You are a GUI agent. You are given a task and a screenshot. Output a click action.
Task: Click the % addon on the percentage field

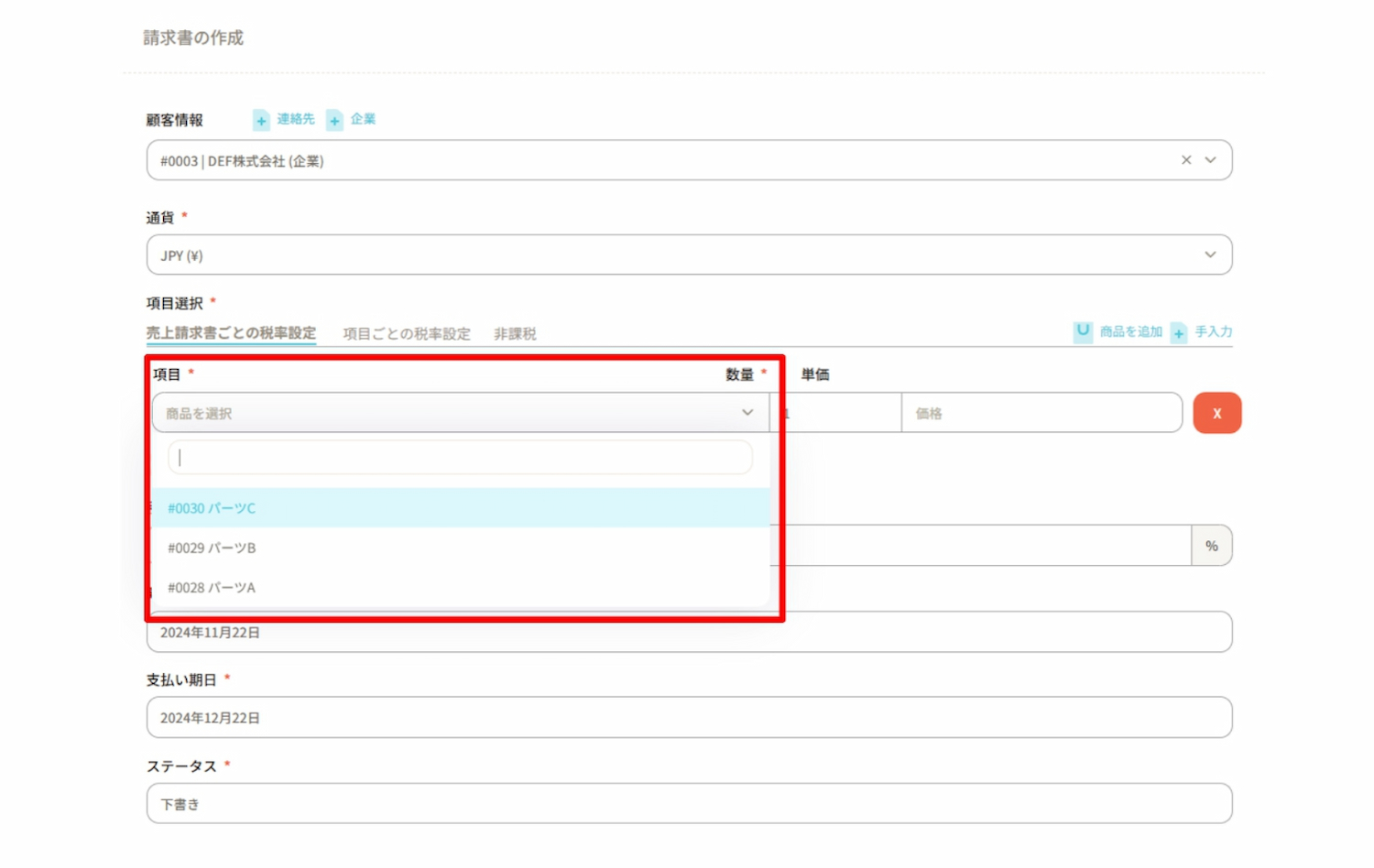1211,546
